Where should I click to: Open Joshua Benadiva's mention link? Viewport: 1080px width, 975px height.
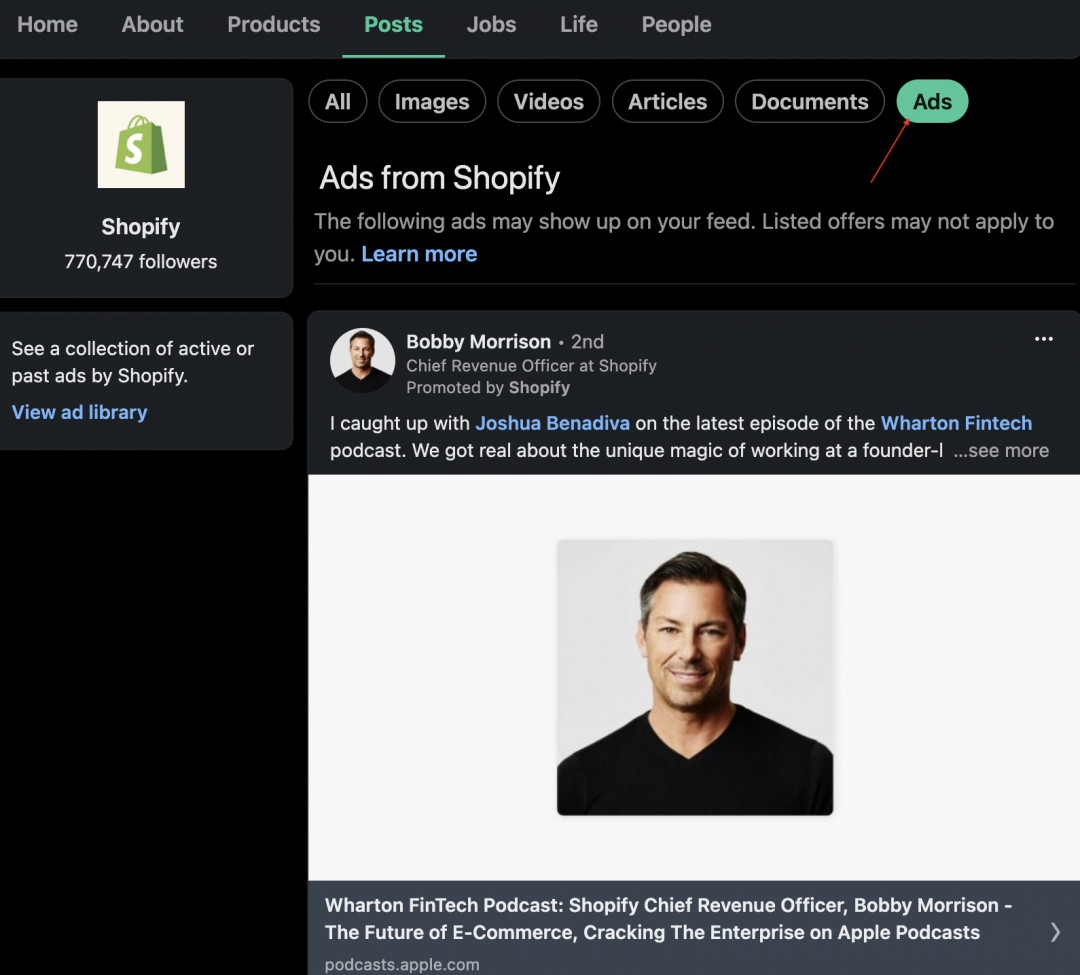coord(552,423)
